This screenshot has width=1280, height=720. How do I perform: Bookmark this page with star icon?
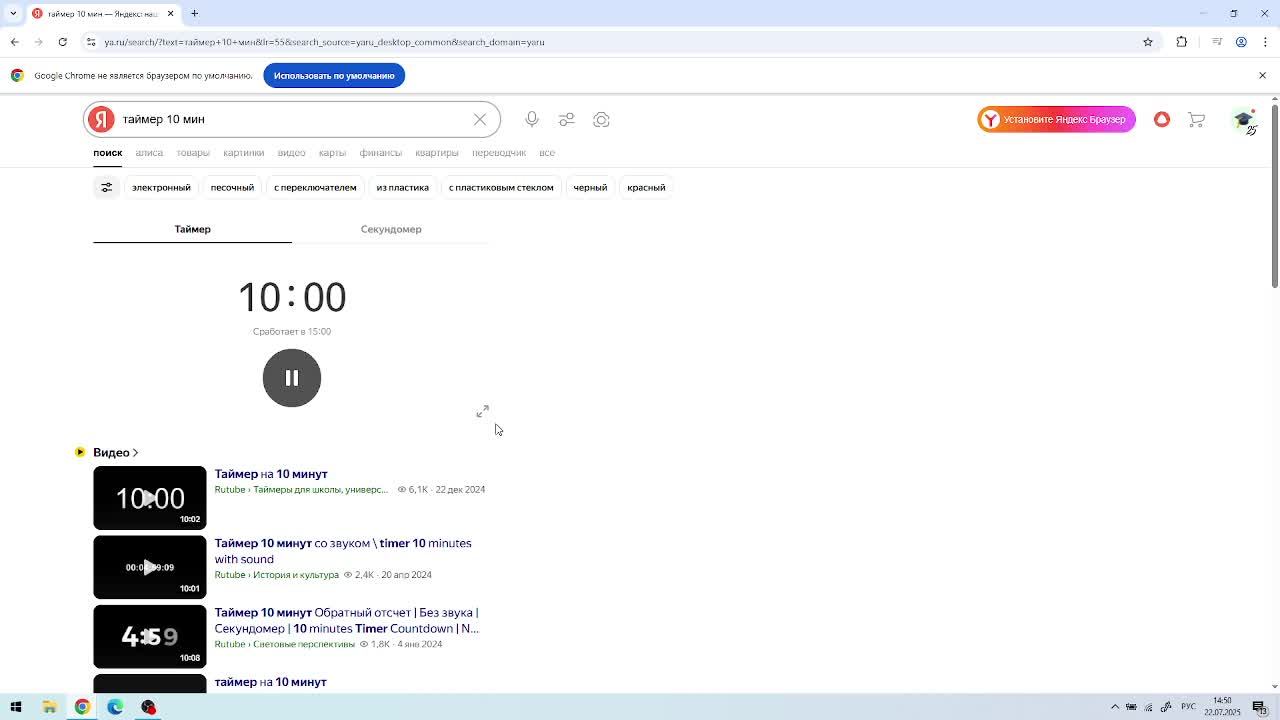click(x=1148, y=42)
